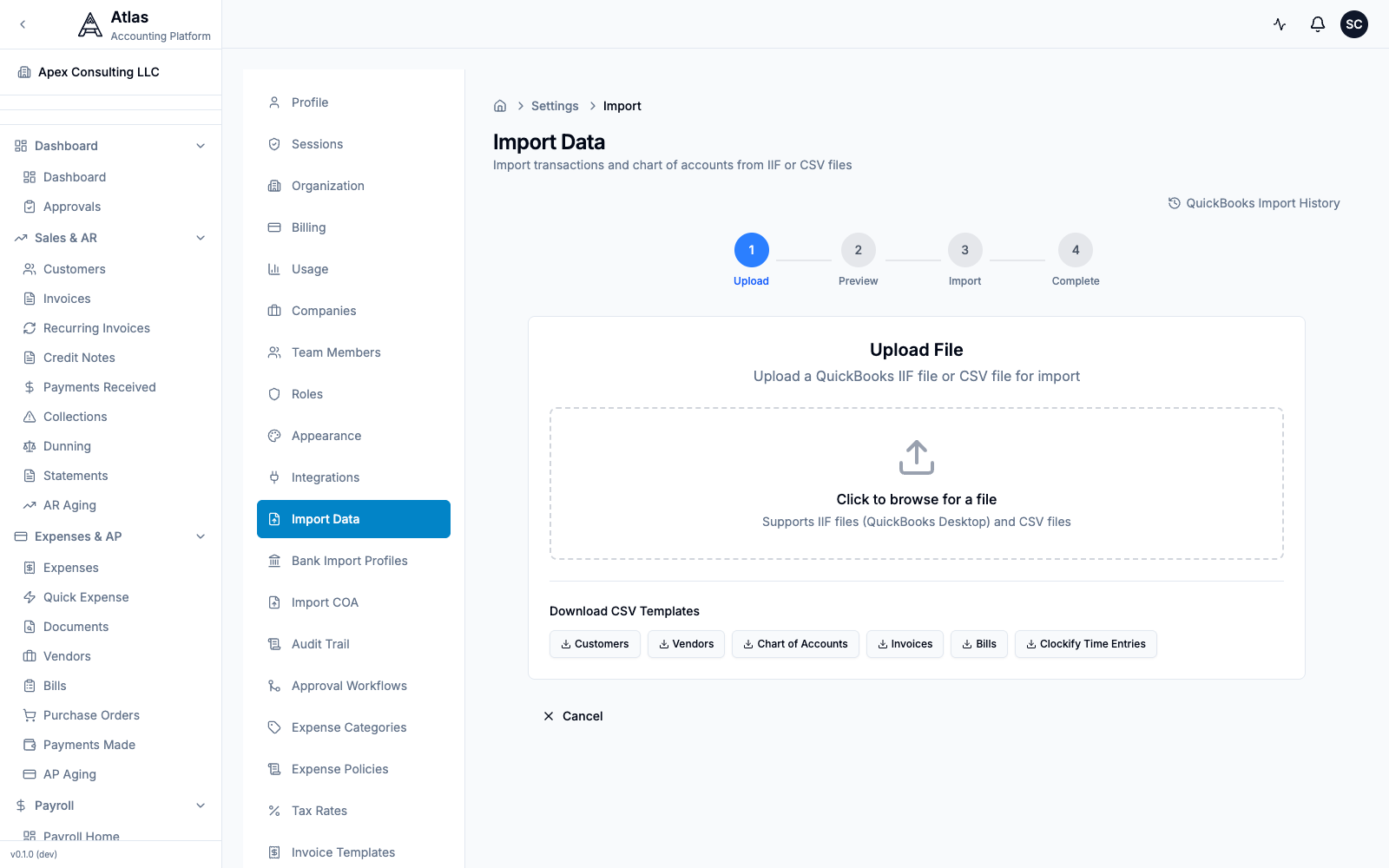Click the upload arrow icon in dropzone
The width and height of the screenshot is (1389, 868).
click(x=917, y=457)
